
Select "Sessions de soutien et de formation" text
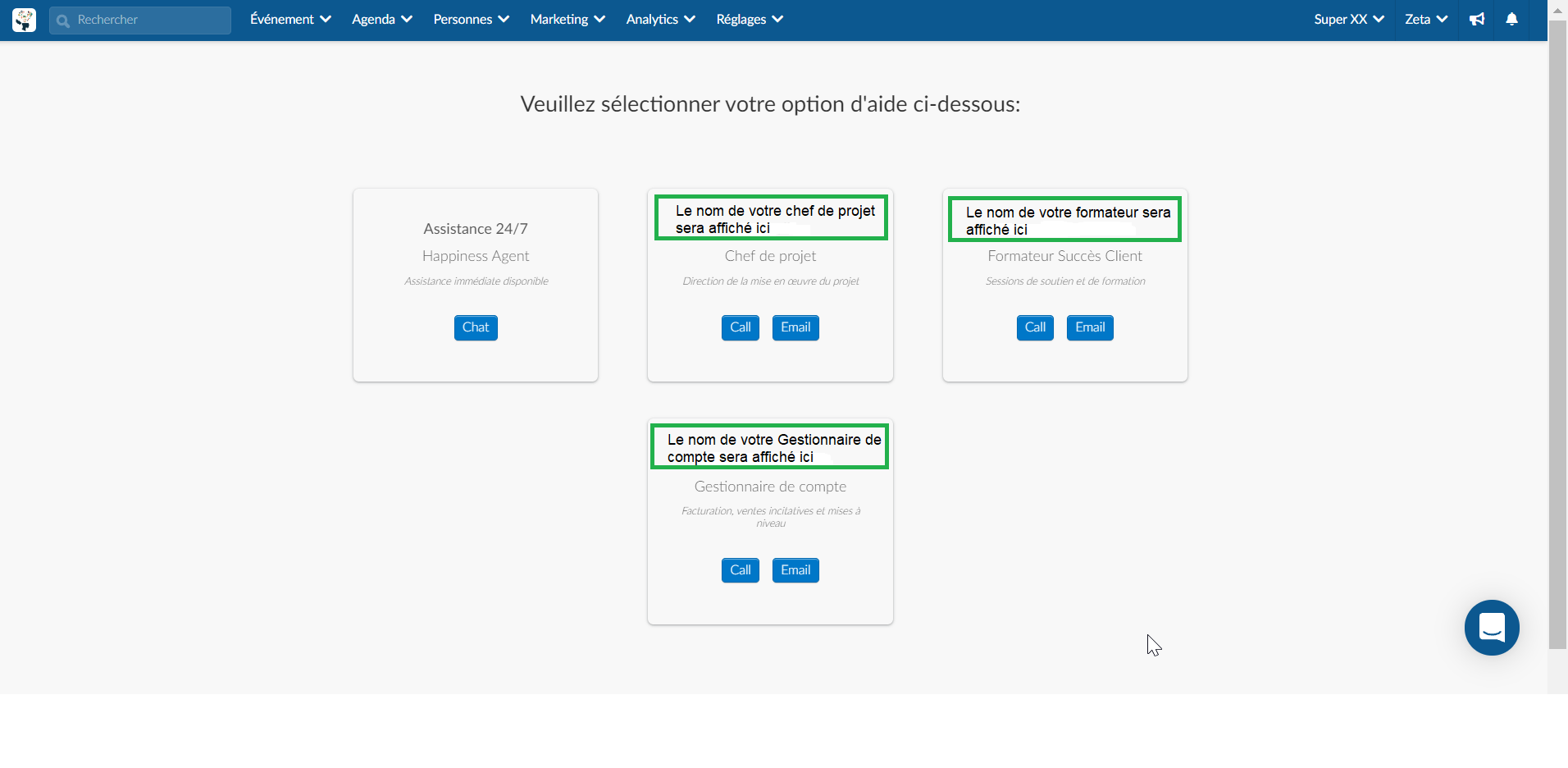coord(1064,281)
